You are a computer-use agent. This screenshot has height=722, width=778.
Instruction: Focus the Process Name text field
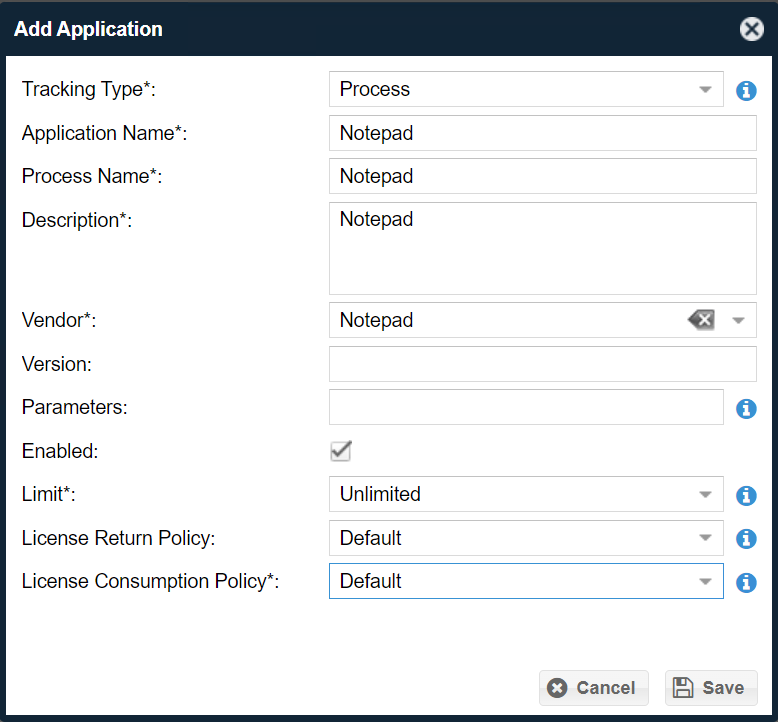pos(542,176)
